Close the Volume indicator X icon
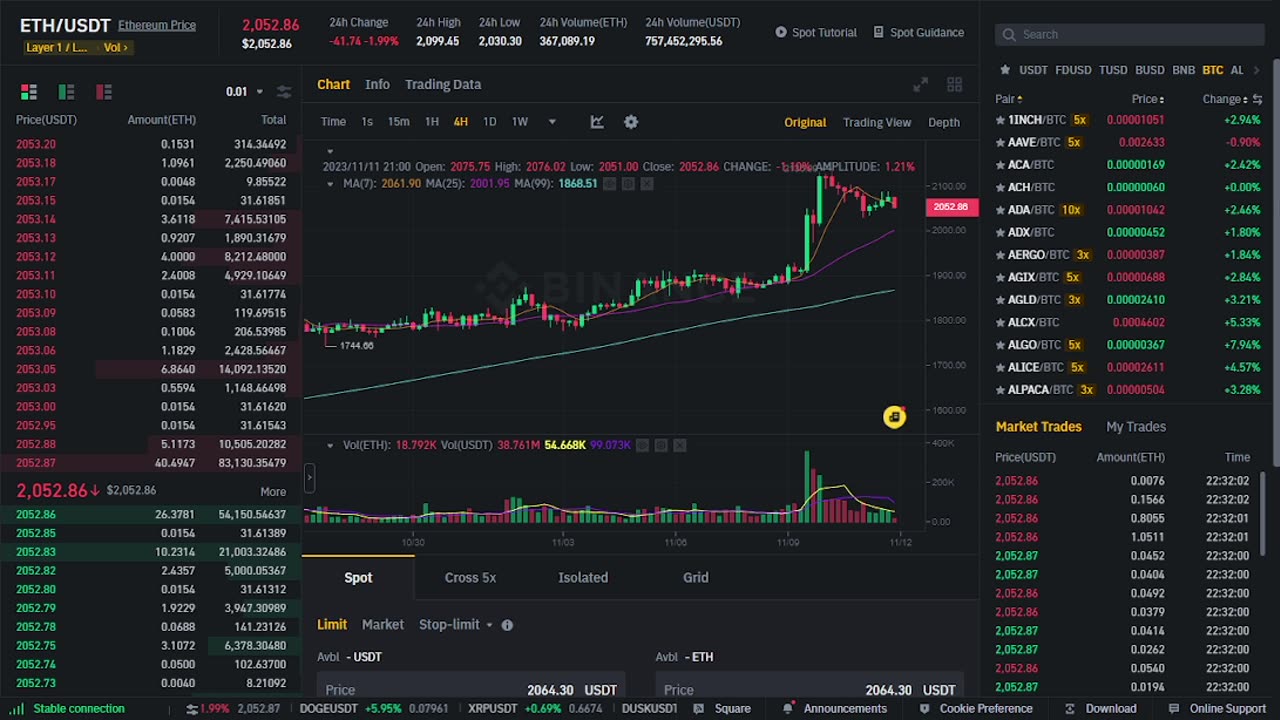Image resolution: width=1280 pixels, height=720 pixels. point(679,445)
